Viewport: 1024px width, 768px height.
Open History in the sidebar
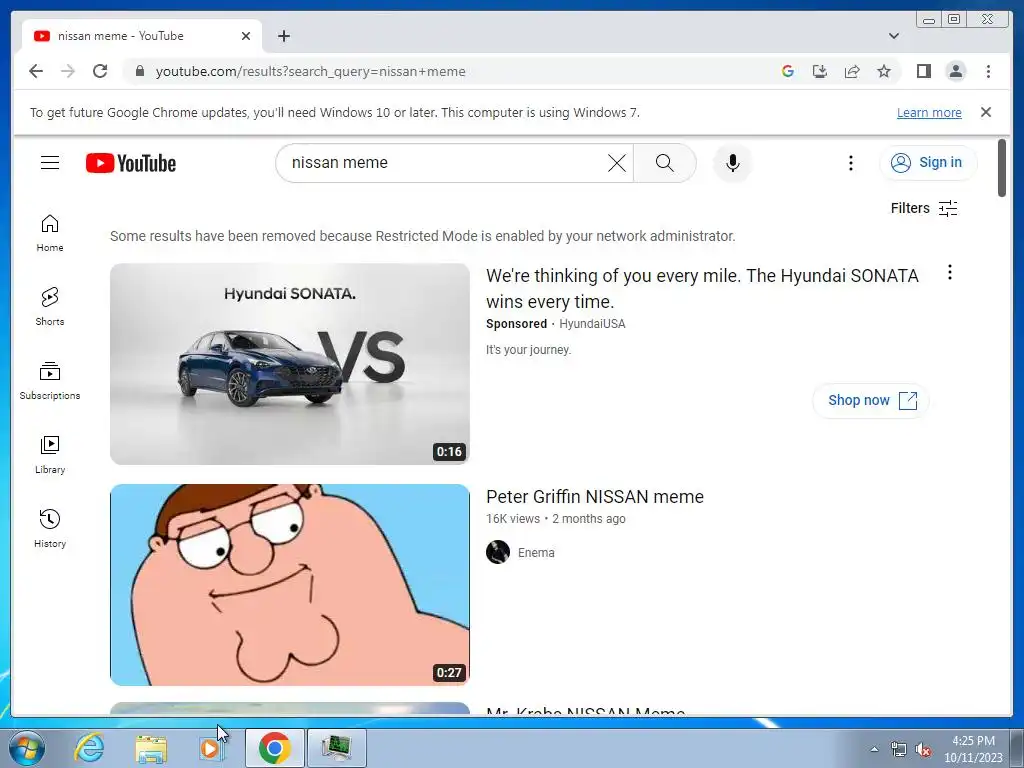[50, 528]
